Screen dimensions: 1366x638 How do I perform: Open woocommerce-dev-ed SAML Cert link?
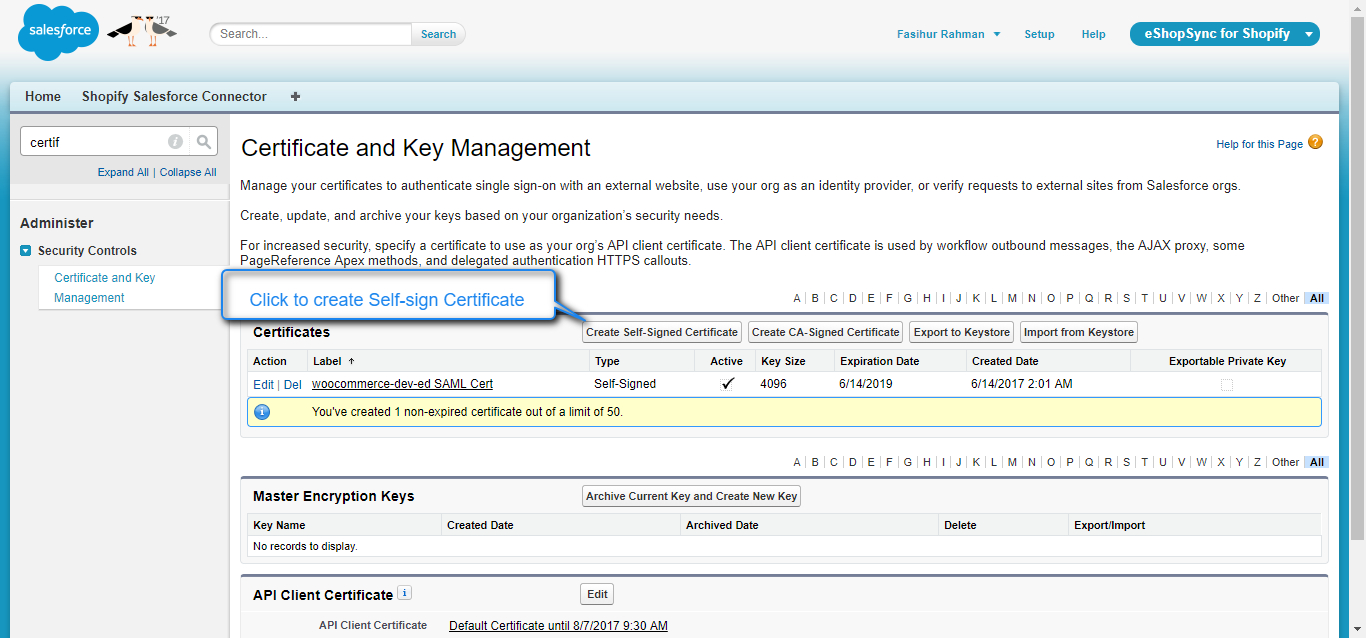[402, 384]
